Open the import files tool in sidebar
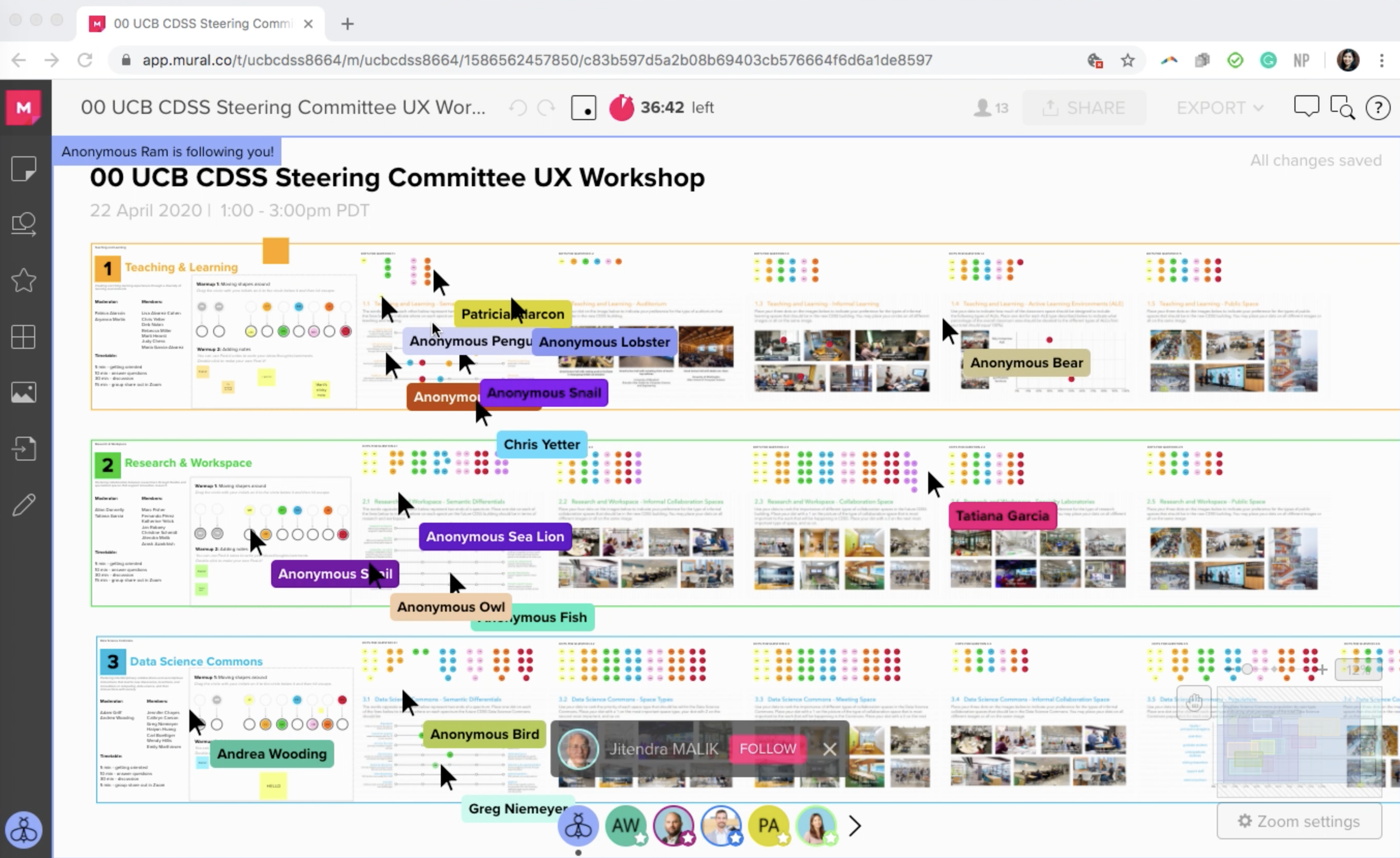The height and width of the screenshot is (858, 1400). 24,448
